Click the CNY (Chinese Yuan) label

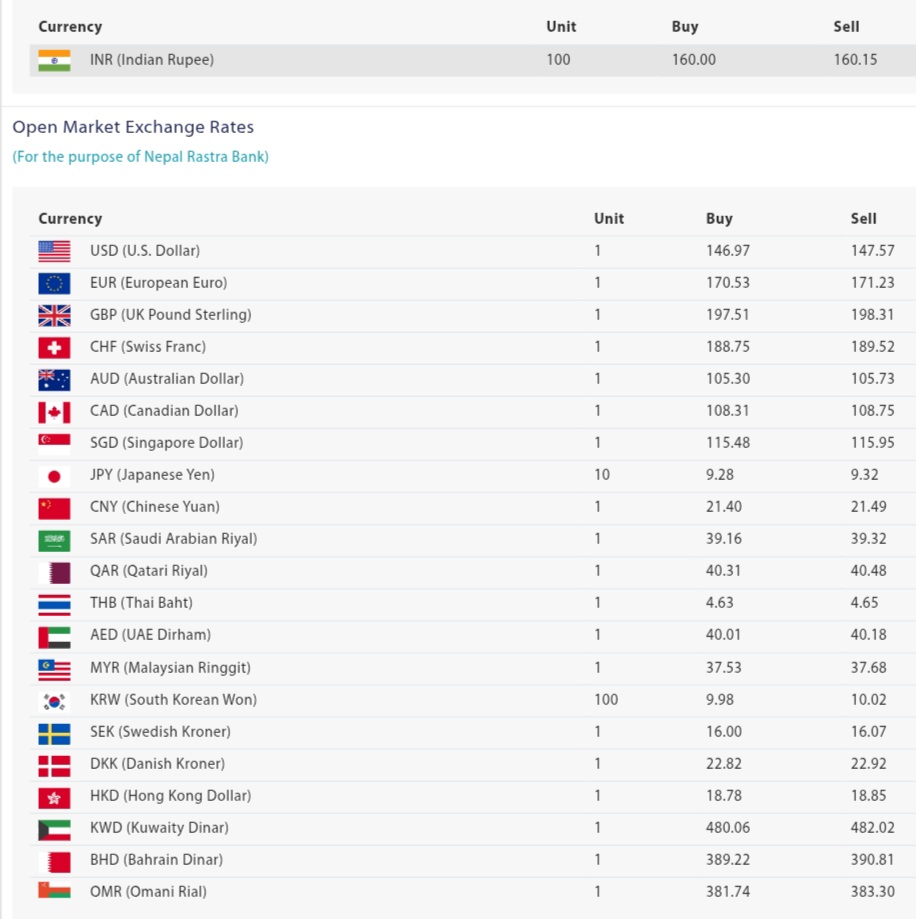pyautogui.click(x=155, y=507)
